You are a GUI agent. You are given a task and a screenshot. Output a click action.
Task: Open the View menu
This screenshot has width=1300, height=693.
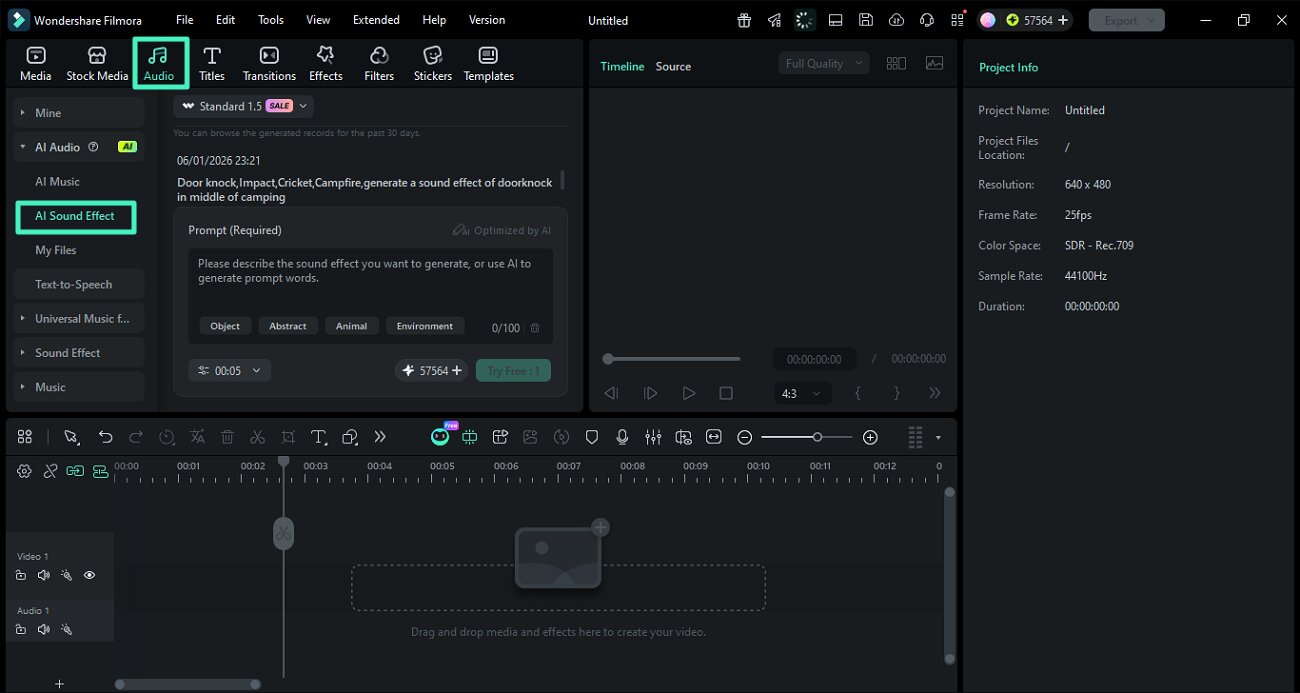[318, 20]
